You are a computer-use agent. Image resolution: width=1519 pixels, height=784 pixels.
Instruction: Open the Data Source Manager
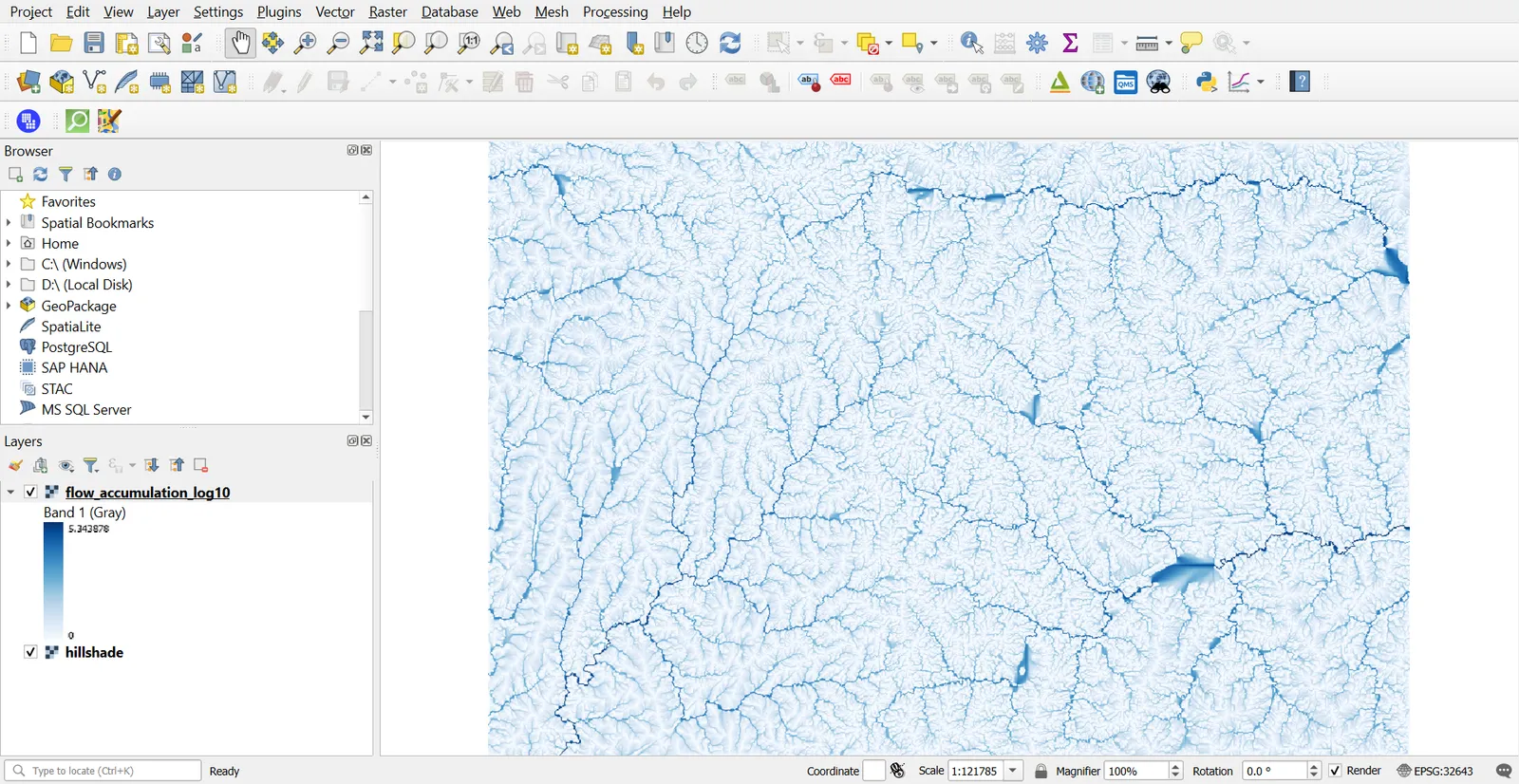[x=28, y=82]
